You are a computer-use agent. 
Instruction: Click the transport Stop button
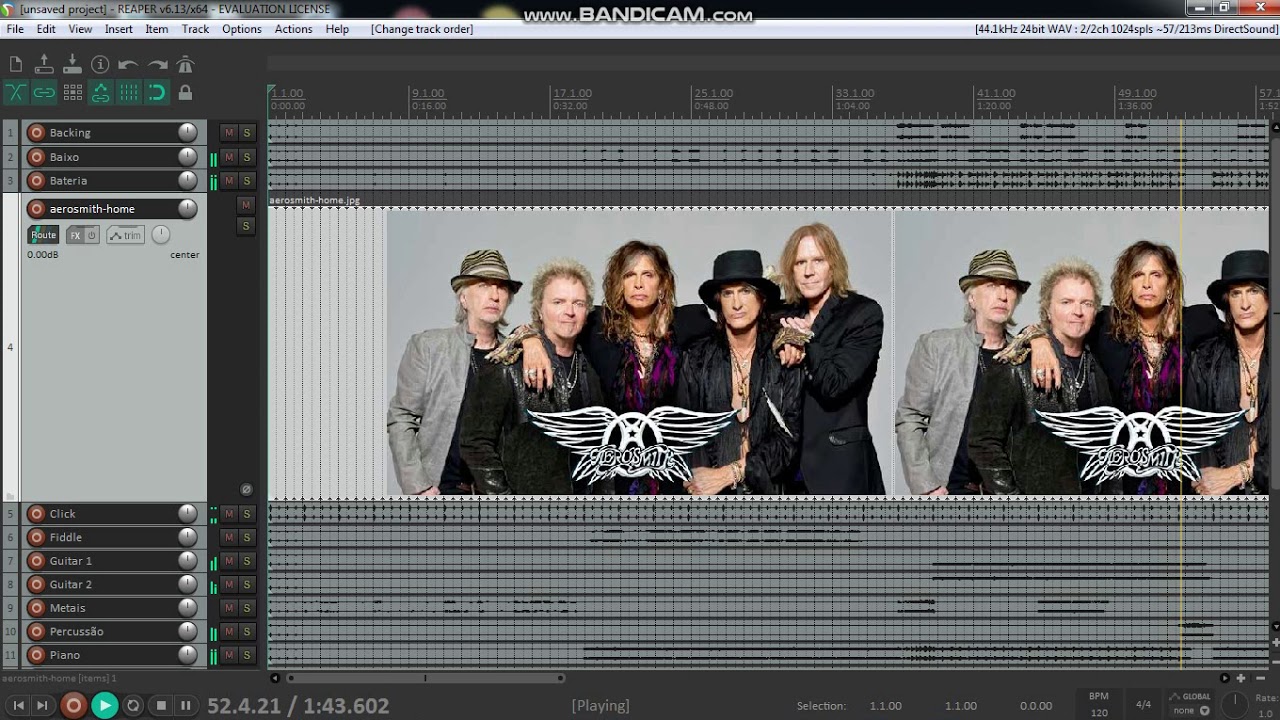[161, 705]
